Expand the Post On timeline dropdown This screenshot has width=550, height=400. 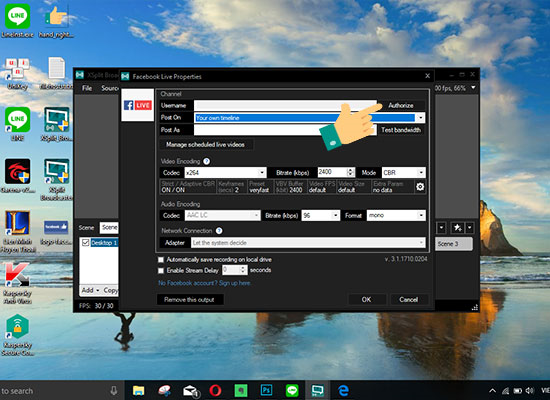[x=421, y=118]
